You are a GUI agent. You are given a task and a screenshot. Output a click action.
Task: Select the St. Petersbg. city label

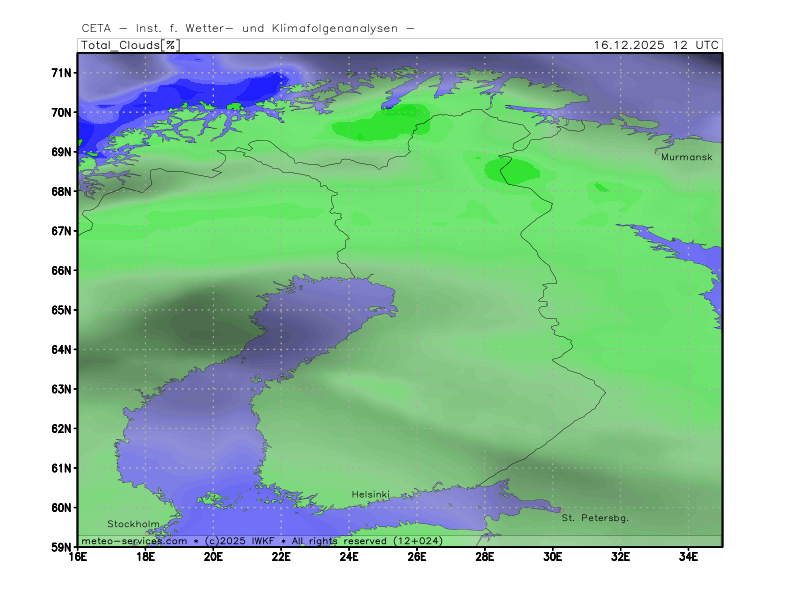point(595,518)
